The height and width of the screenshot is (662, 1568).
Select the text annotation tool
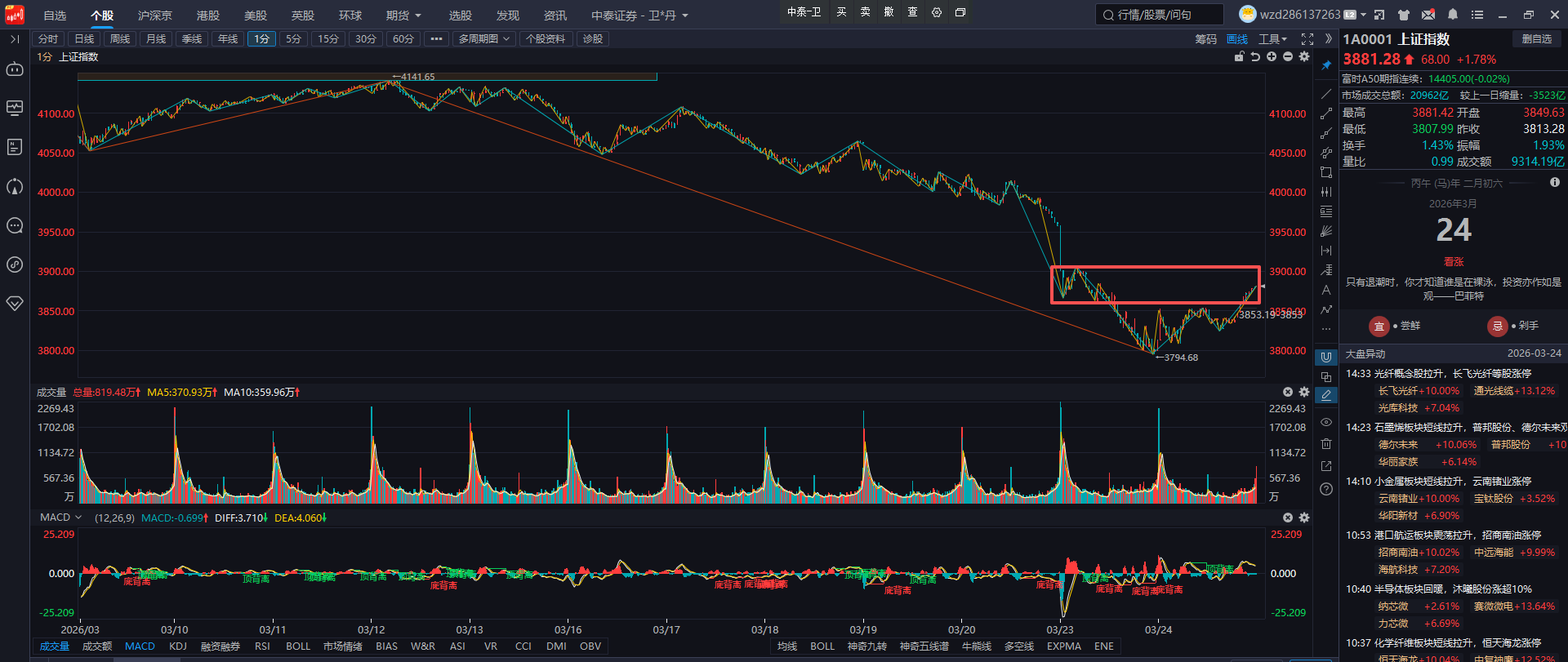pos(1326,290)
